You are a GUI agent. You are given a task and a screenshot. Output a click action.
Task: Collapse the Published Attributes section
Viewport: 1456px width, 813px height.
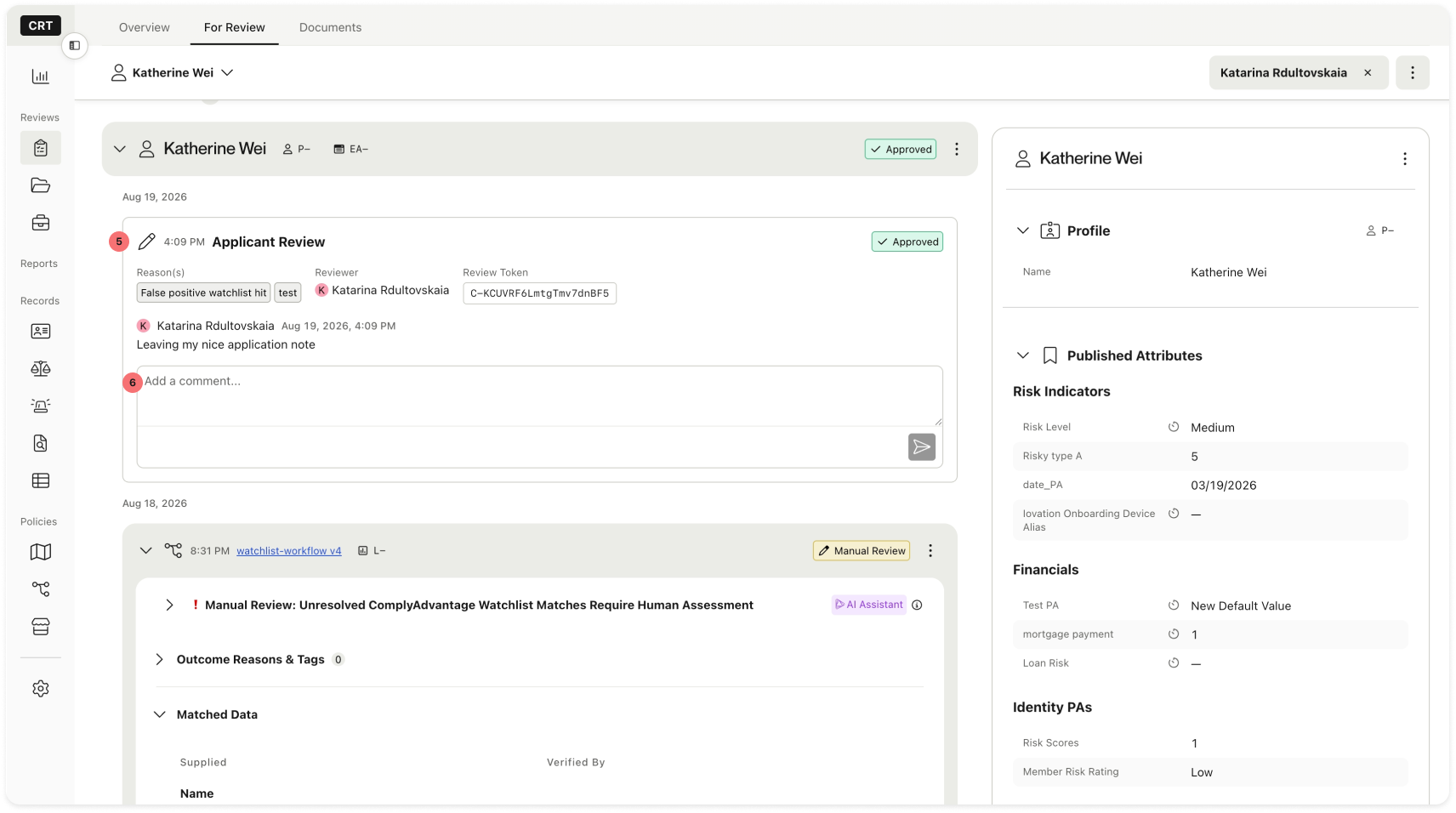pos(1023,355)
